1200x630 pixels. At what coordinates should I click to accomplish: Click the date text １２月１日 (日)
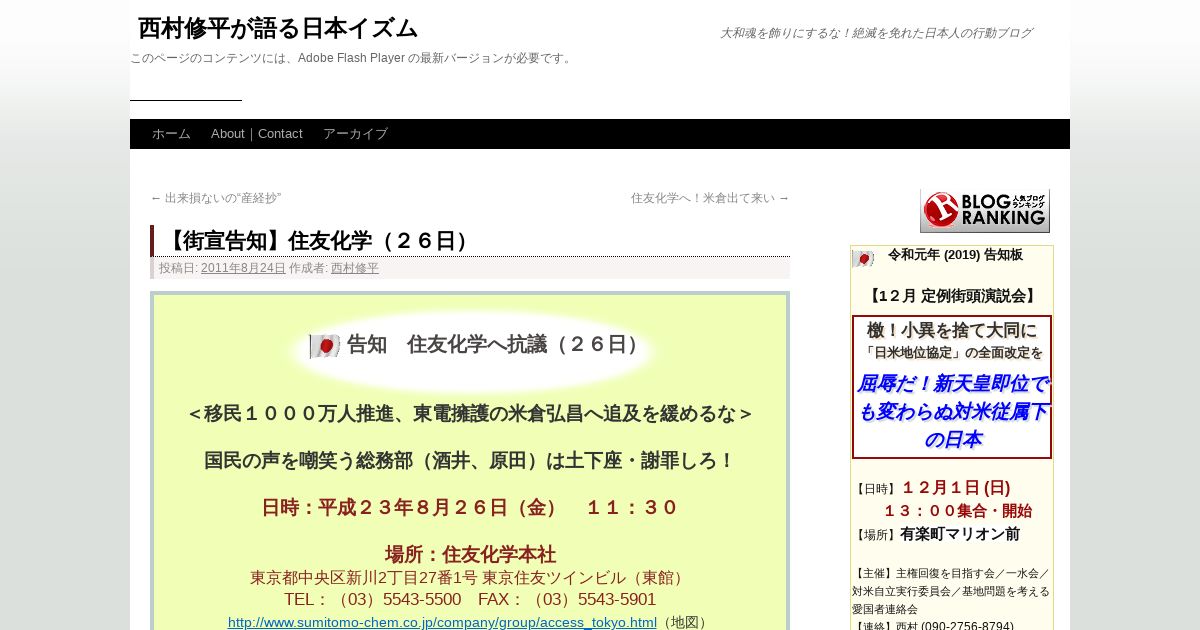click(956, 488)
